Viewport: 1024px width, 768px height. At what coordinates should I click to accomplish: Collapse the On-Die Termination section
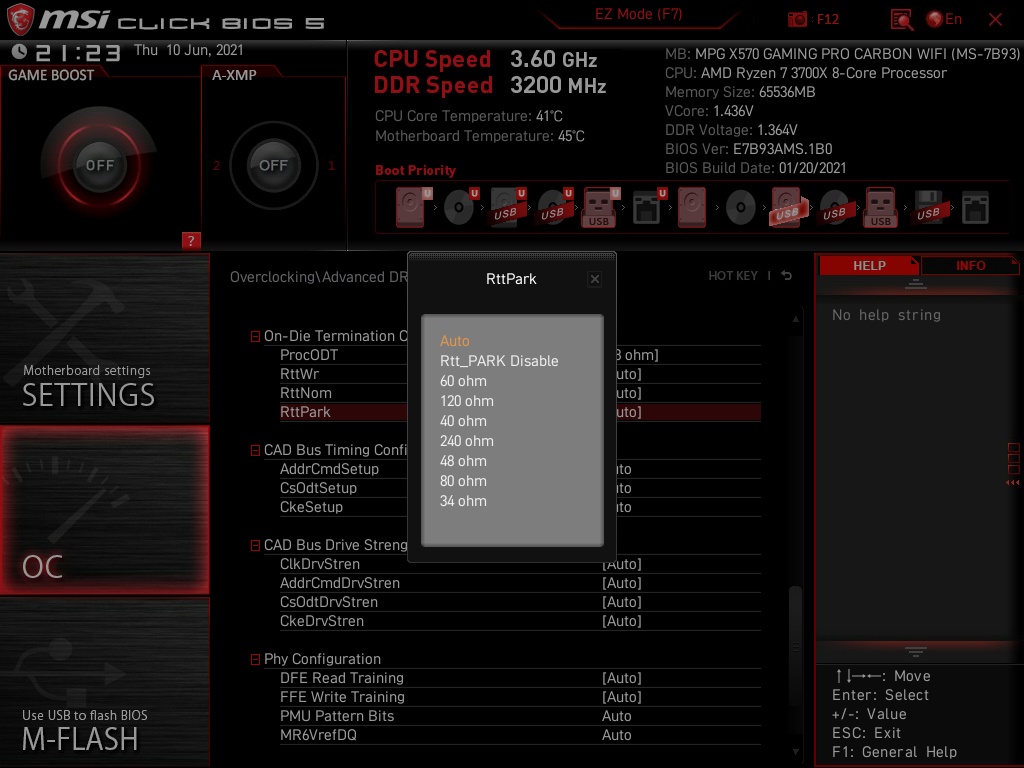pos(255,336)
